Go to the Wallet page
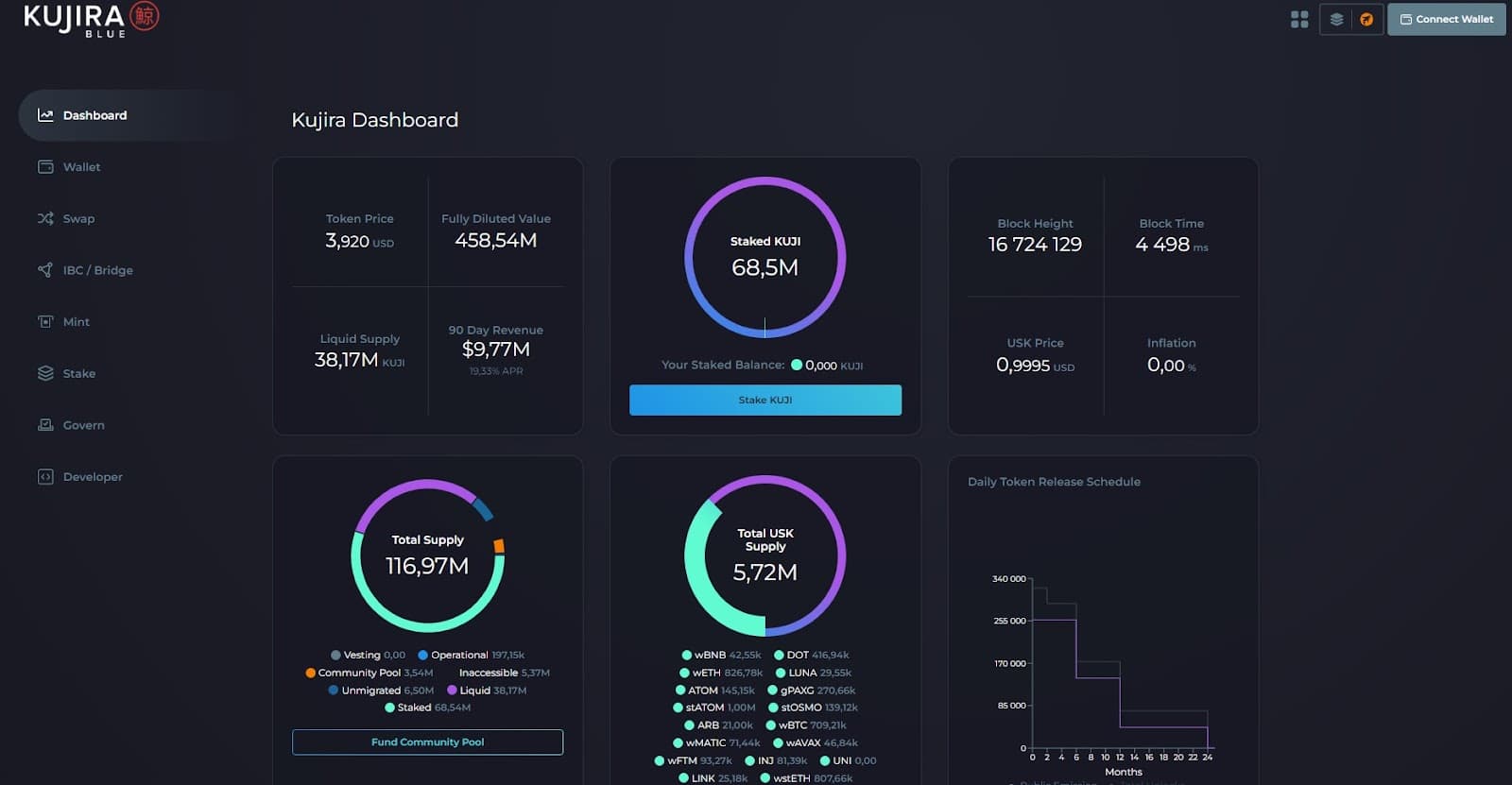 point(81,167)
